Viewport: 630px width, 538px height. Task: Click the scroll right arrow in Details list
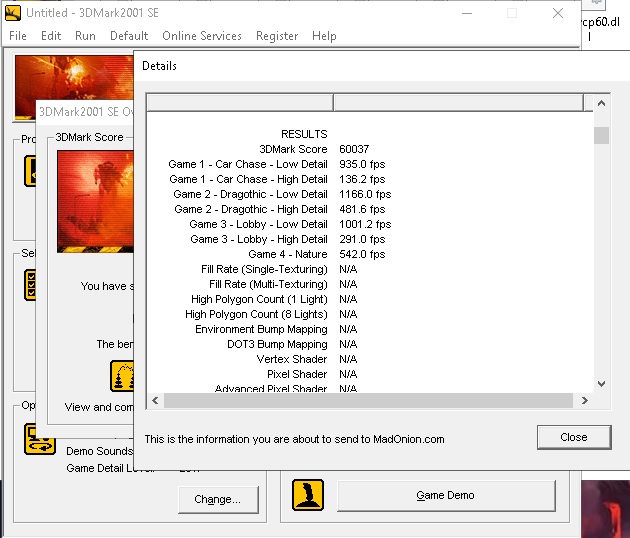click(x=585, y=401)
